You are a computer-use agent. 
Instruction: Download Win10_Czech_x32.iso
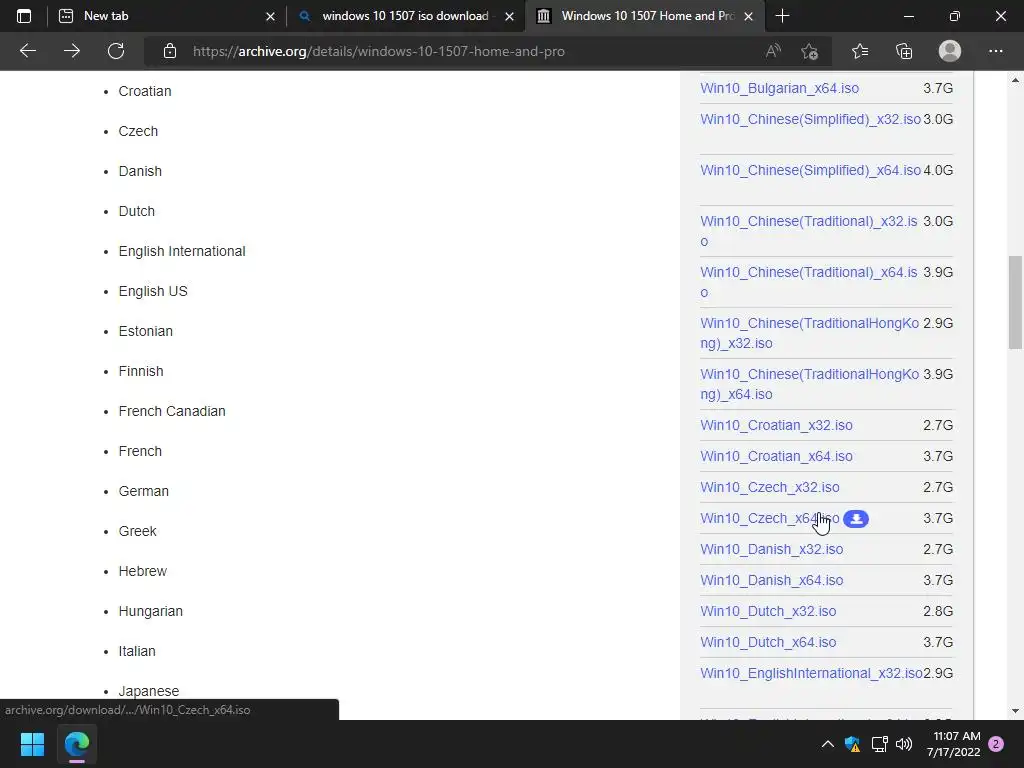click(769, 487)
